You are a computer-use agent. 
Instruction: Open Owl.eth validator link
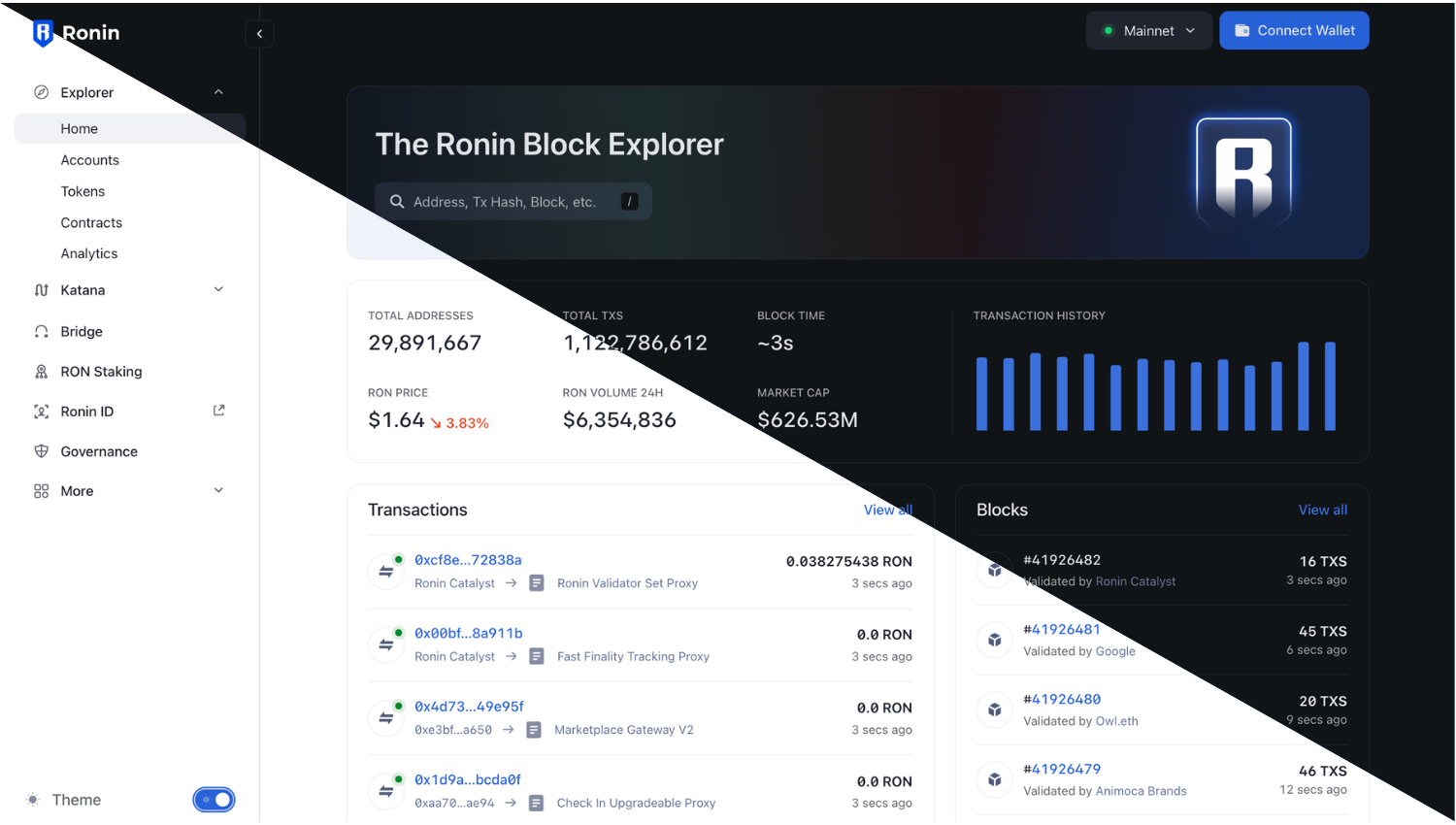tap(1116, 721)
